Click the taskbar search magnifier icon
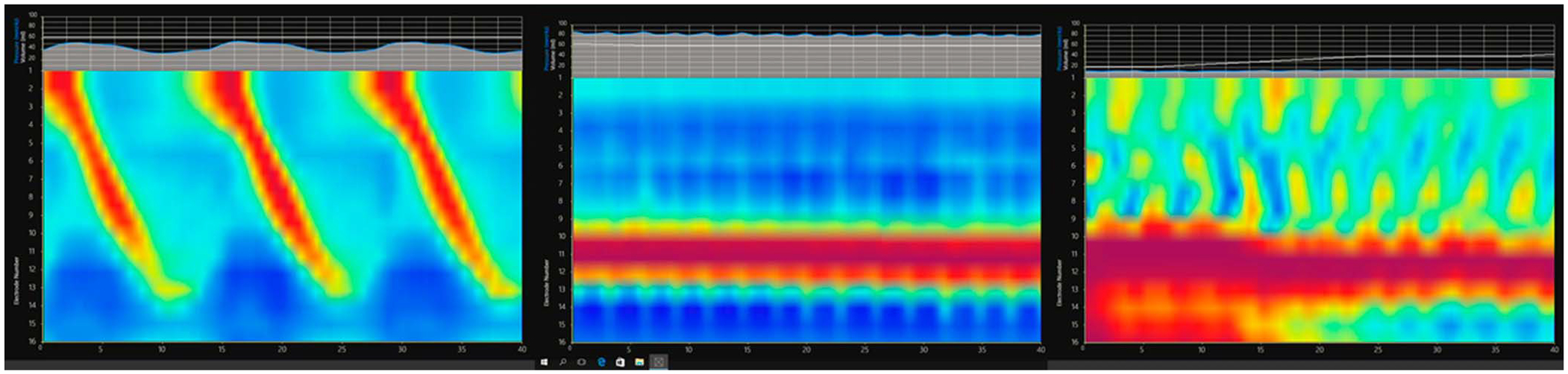 (x=563, y=362)
